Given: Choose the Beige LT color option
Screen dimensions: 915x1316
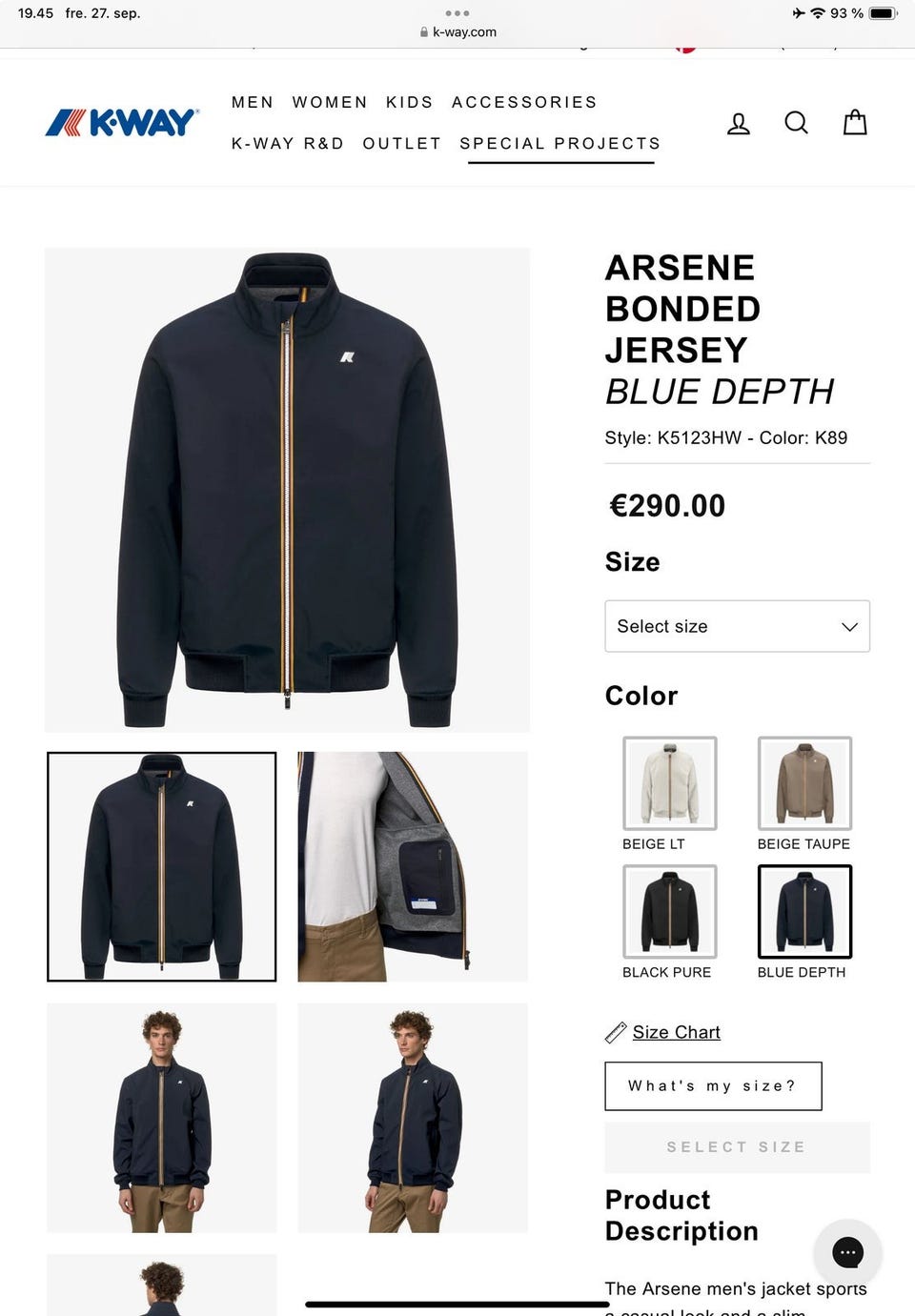Looking at the screenshot, I should 670,783.
